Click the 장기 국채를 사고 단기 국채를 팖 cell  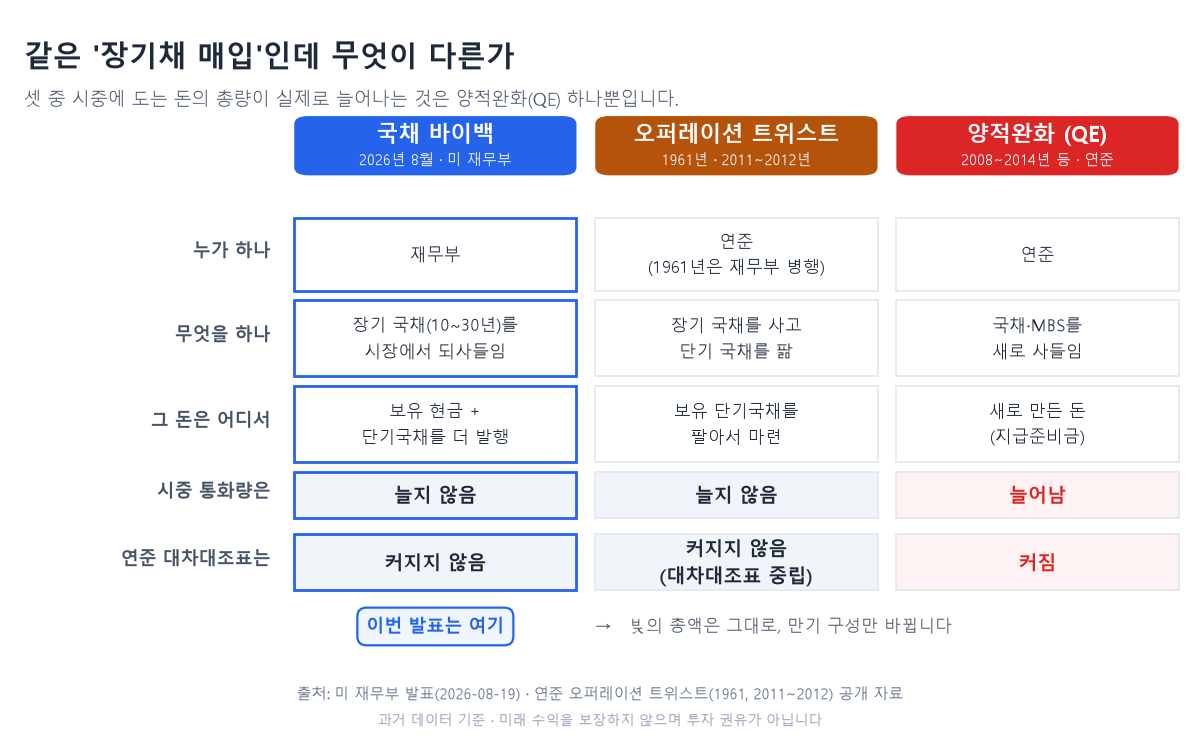(x=736, y=338)
